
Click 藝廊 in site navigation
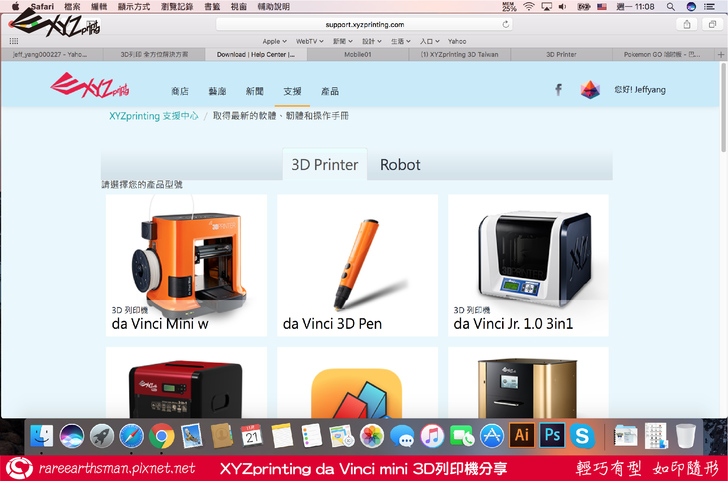click(x=217, y=91)
